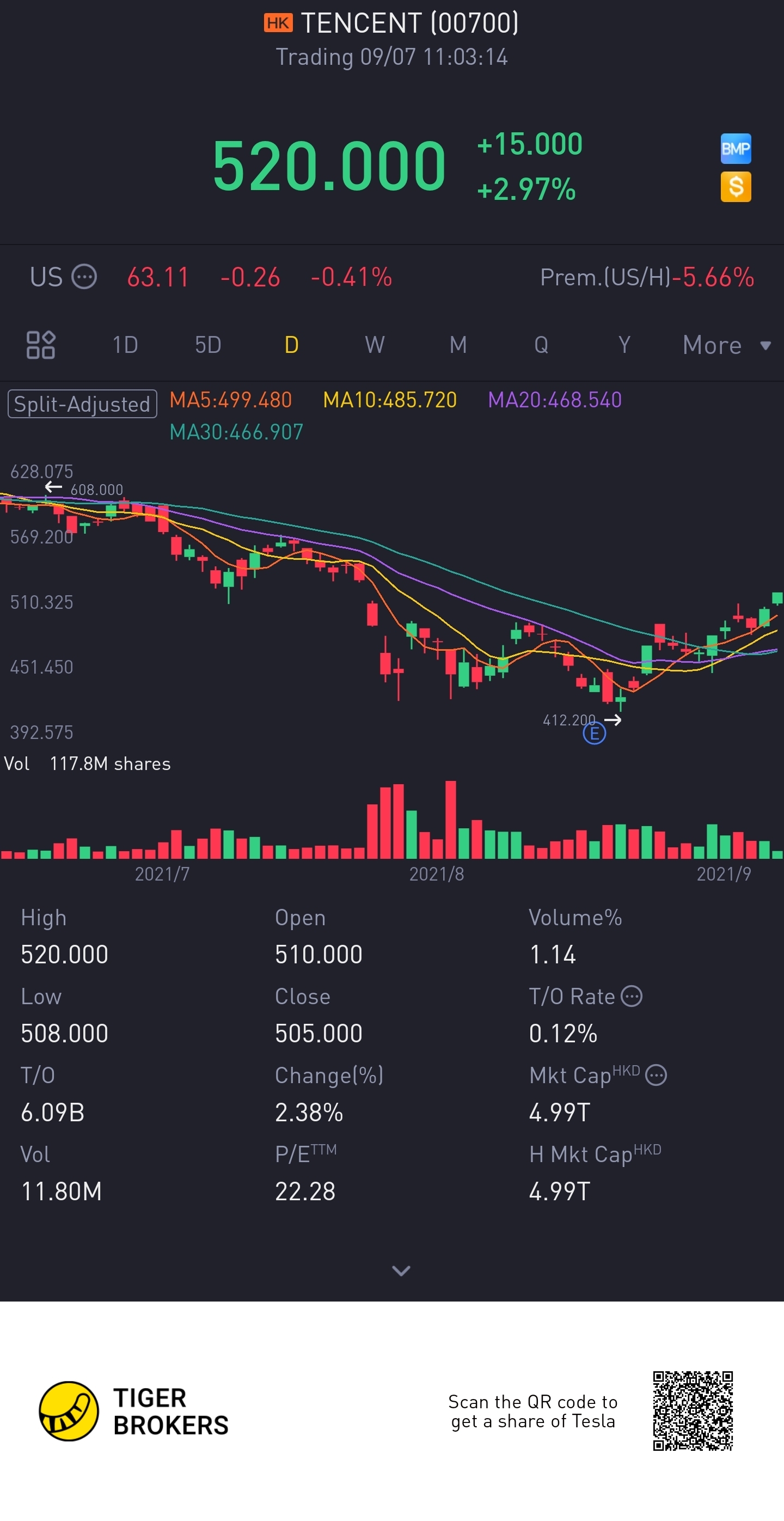Select the Y yearly chart tab

tap(624, 345)
